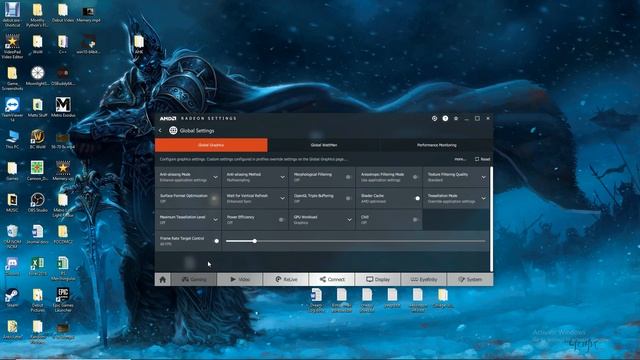This screenshot has width=640, height=360.
Task: Toggle Power Efficiency switch
Action: (281, 220)
